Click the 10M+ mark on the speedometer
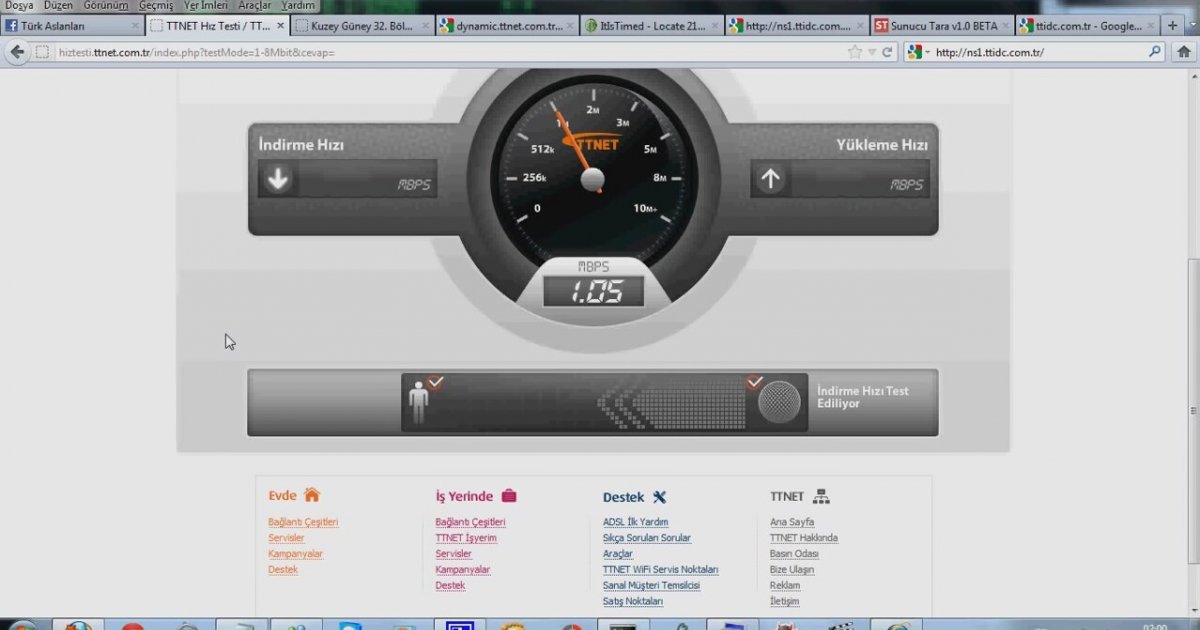 click(646, 208)
